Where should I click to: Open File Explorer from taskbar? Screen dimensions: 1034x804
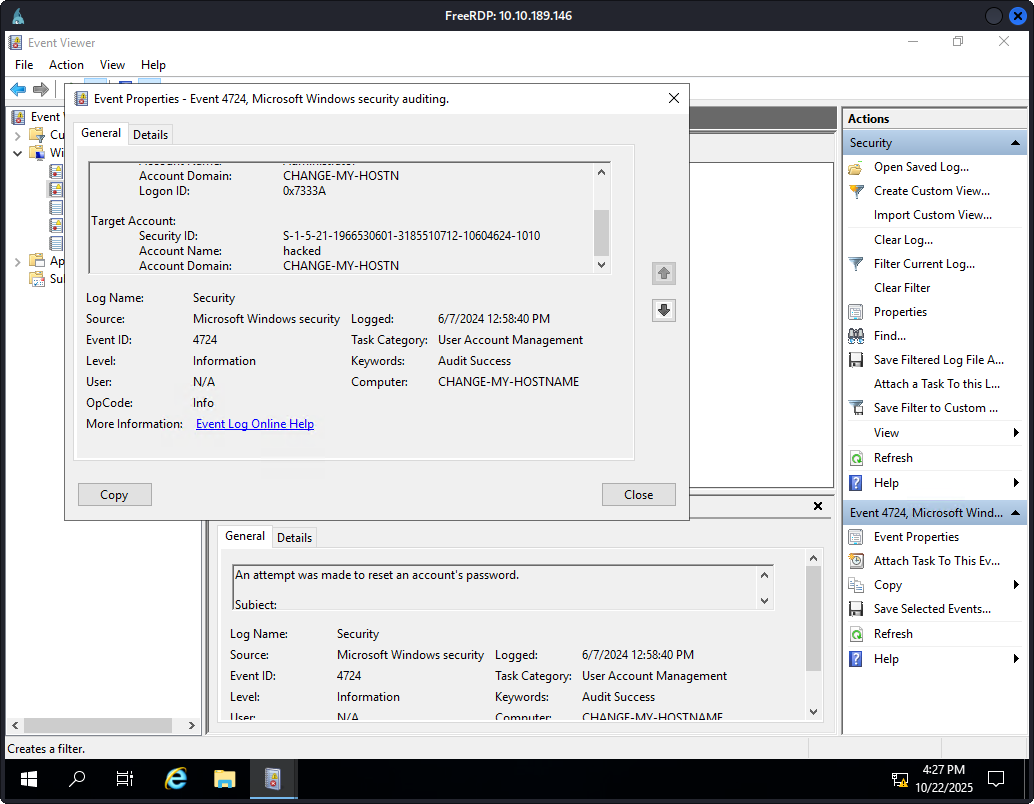(225, 779)
